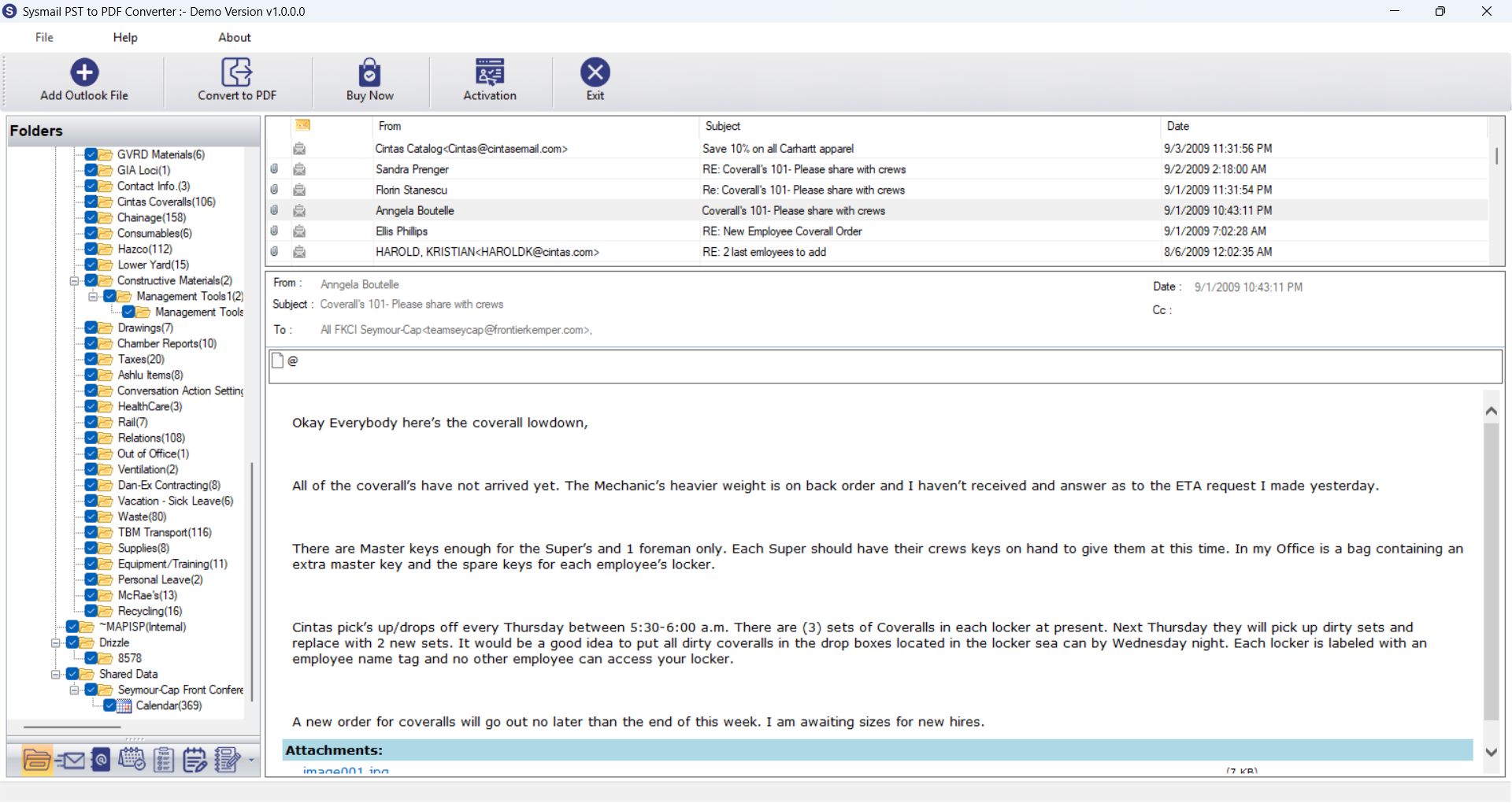The image size is (1512, 803).
Task: Click the folder icon beside Hazco(112)
Action: tap(106, 249)
